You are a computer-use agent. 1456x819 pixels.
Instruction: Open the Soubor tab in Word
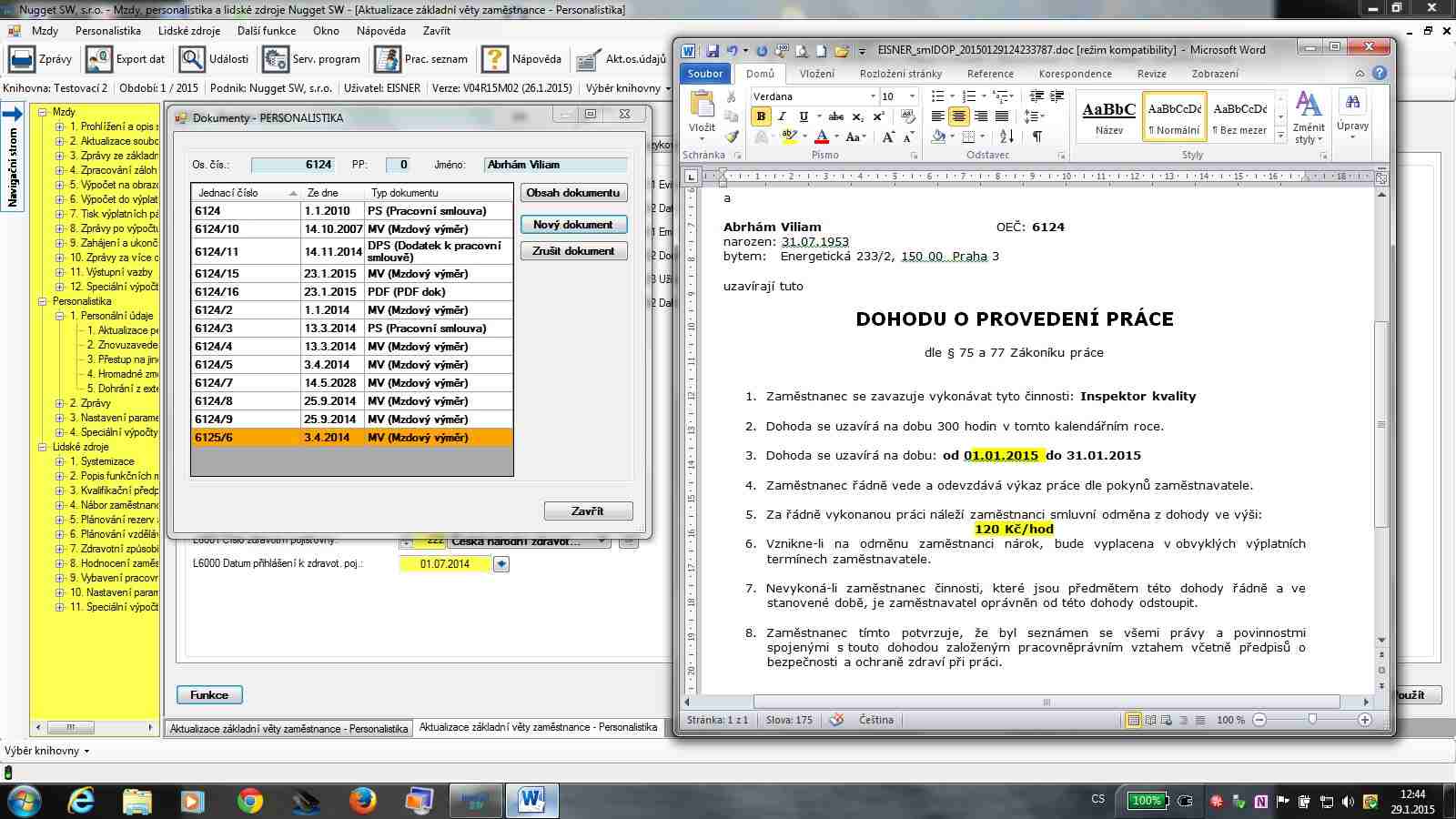point(705,74)
